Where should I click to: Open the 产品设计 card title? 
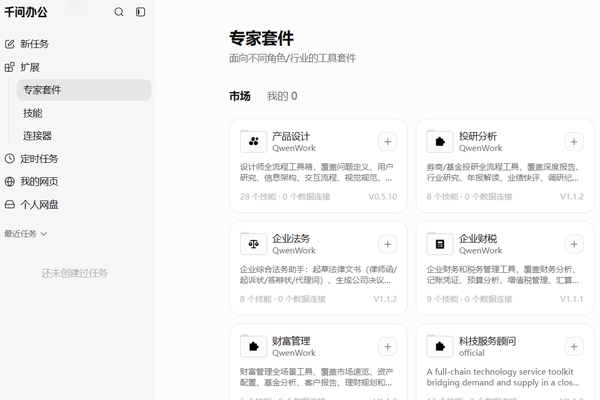click(x=291, y=136)
